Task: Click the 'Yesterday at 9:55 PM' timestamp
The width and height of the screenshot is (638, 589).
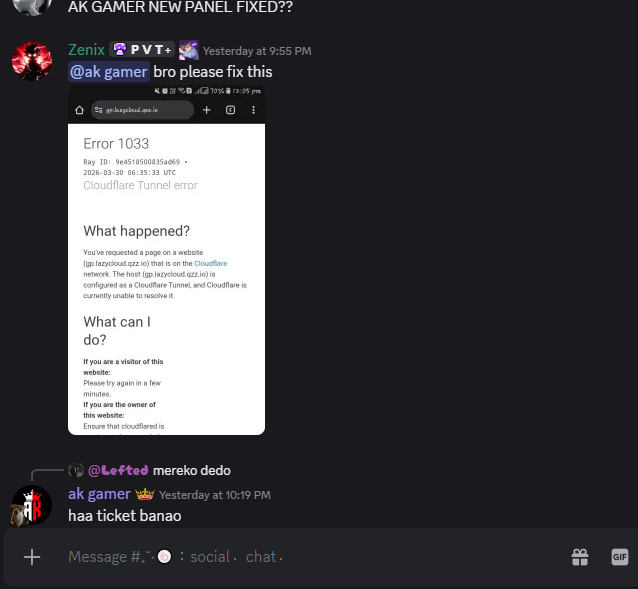Action: click(257, 51)
